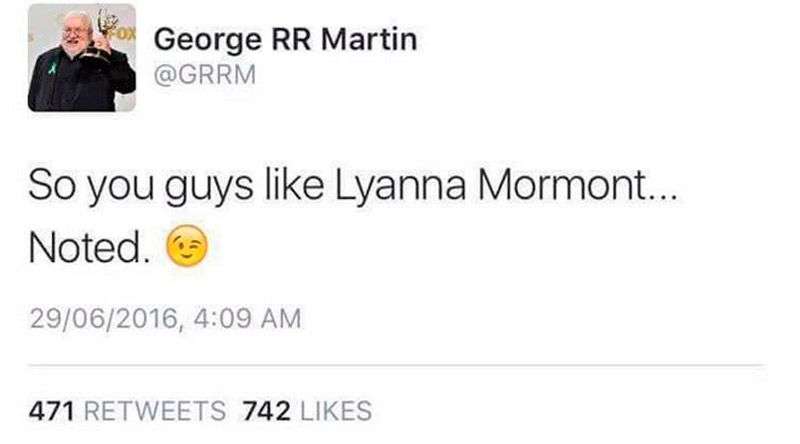Click the word "Noted." in the tweet

89,246
